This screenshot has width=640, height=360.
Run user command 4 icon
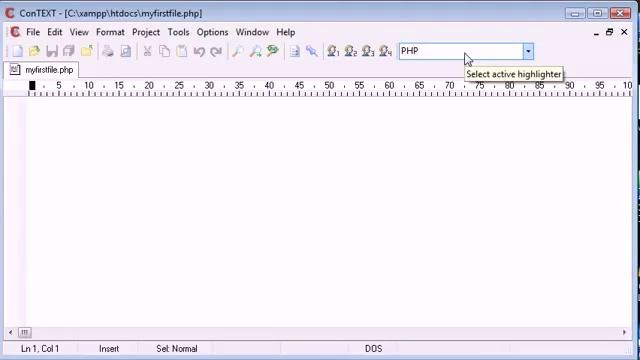(385, 51)
